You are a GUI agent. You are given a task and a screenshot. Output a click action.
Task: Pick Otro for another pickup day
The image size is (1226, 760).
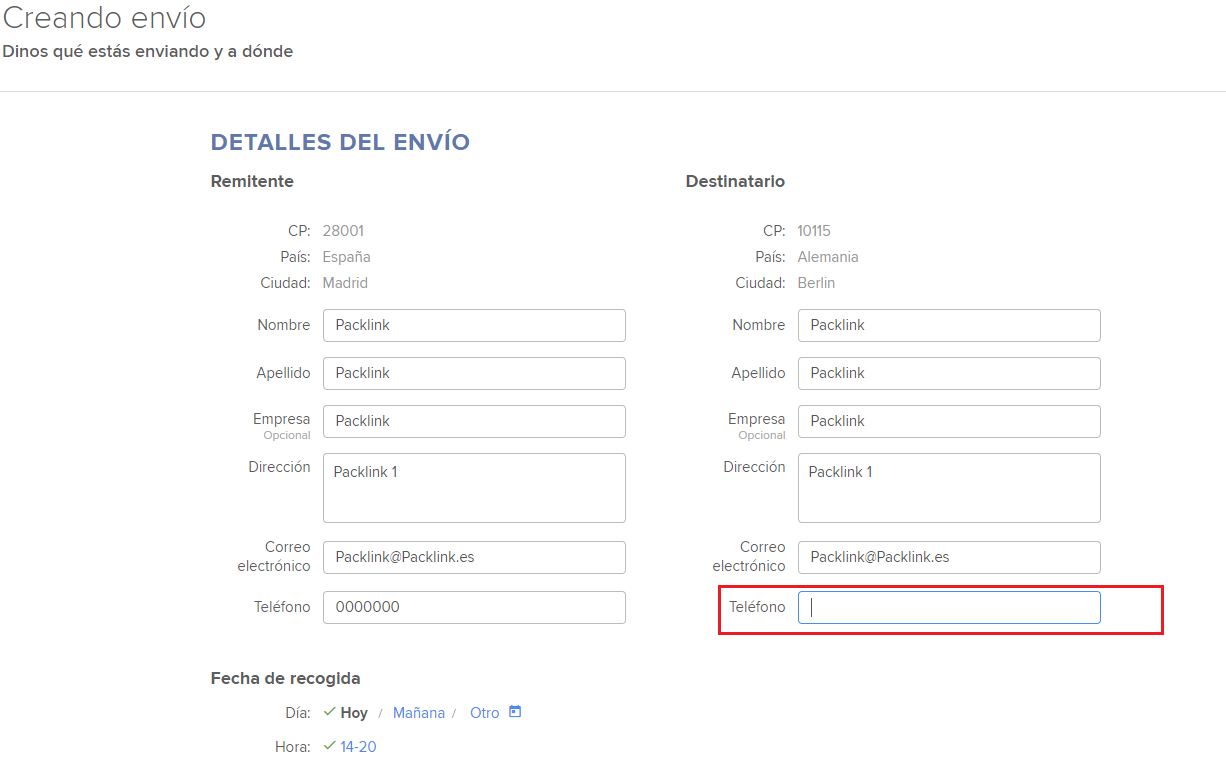[x=485, y=713]
